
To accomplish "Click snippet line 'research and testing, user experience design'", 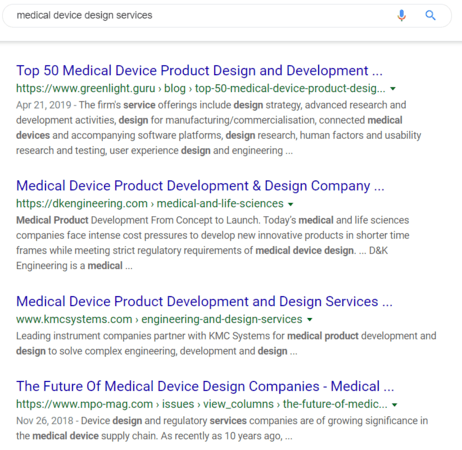I will point(113,151).
